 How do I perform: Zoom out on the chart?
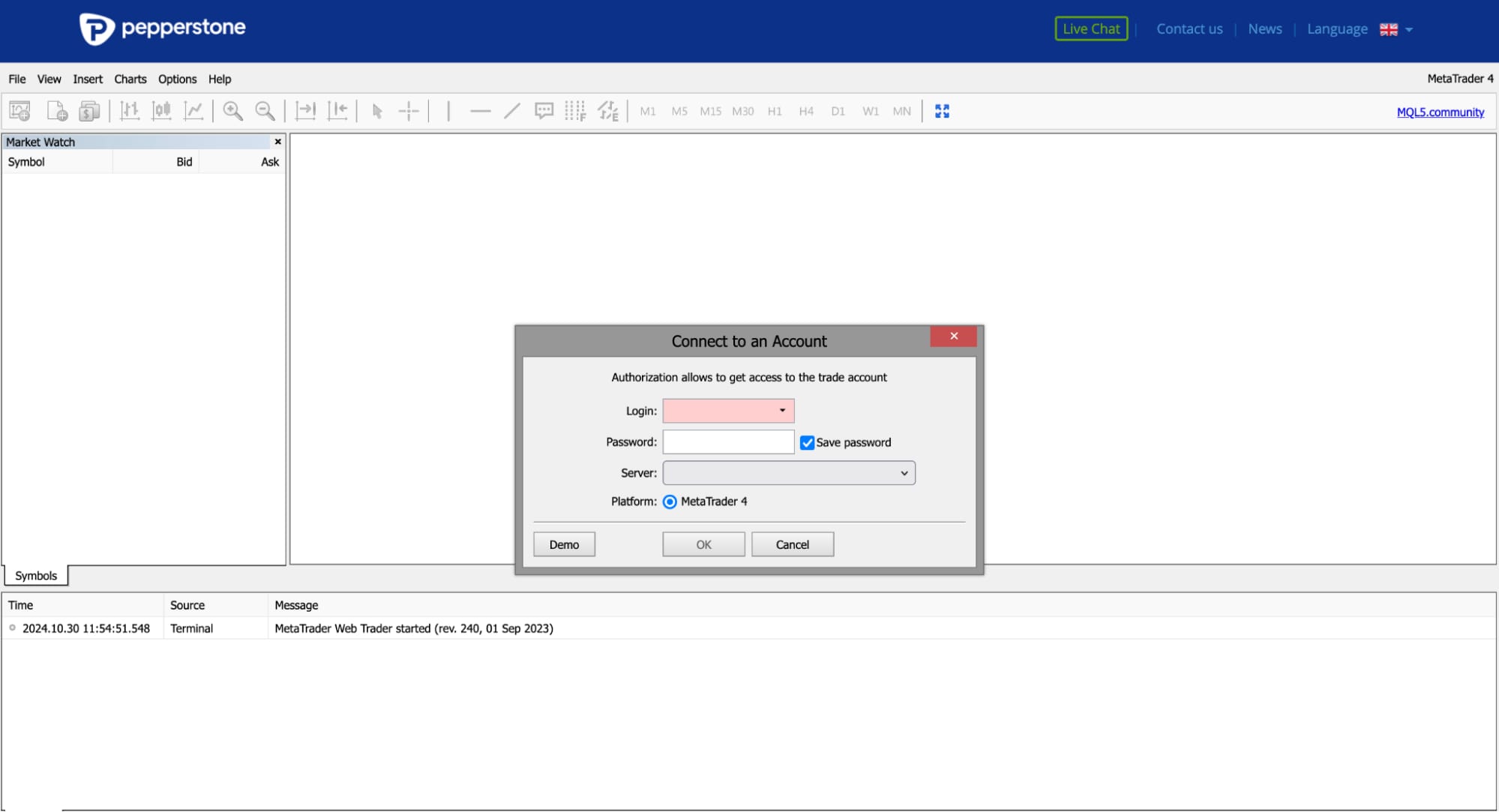pyautogui.click(x=265, y=111)
